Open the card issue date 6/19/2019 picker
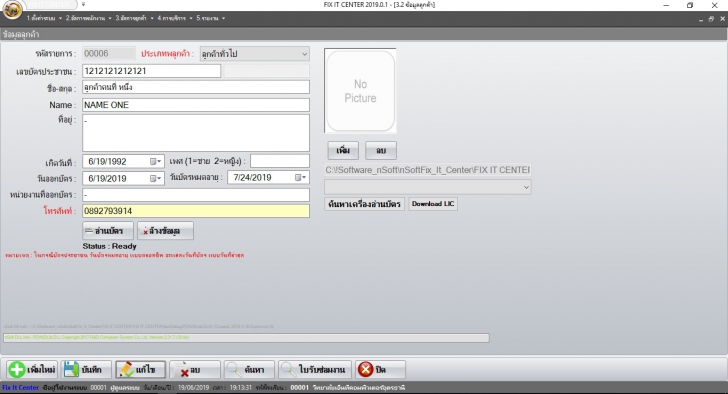The height and width of the screenshot is (394, 728). pyautogui.click(x=156, y=178)
